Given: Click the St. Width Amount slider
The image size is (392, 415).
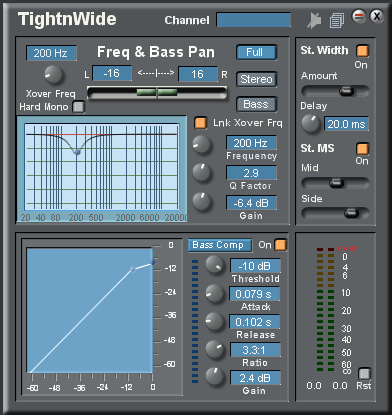Looking at the screenshot, I should tap(335, 91).
